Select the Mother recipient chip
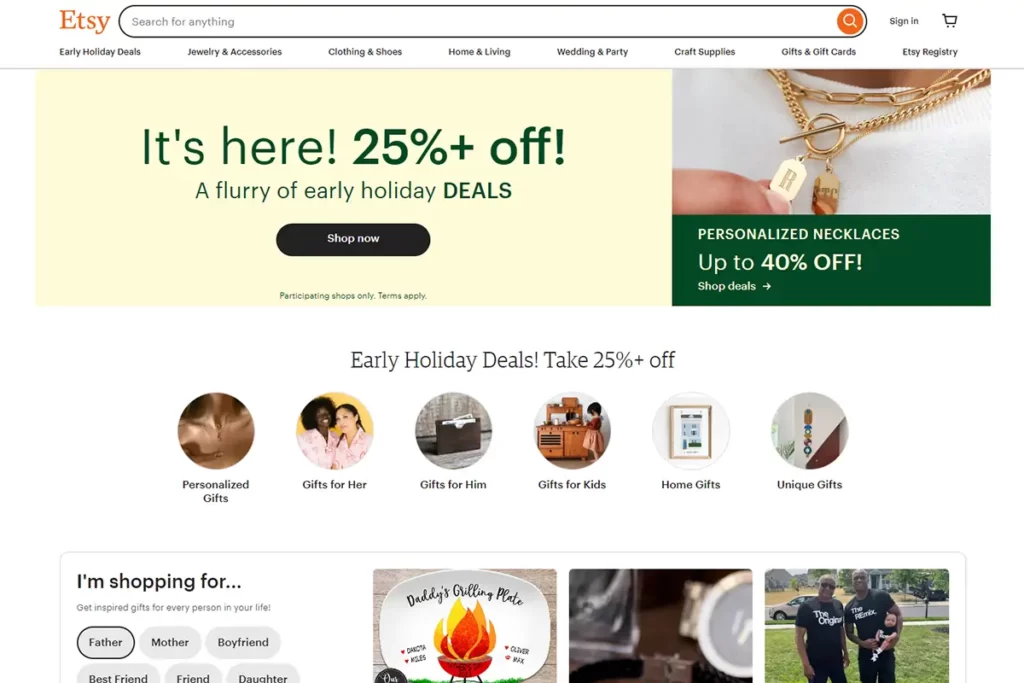 (x=170, y=643)
